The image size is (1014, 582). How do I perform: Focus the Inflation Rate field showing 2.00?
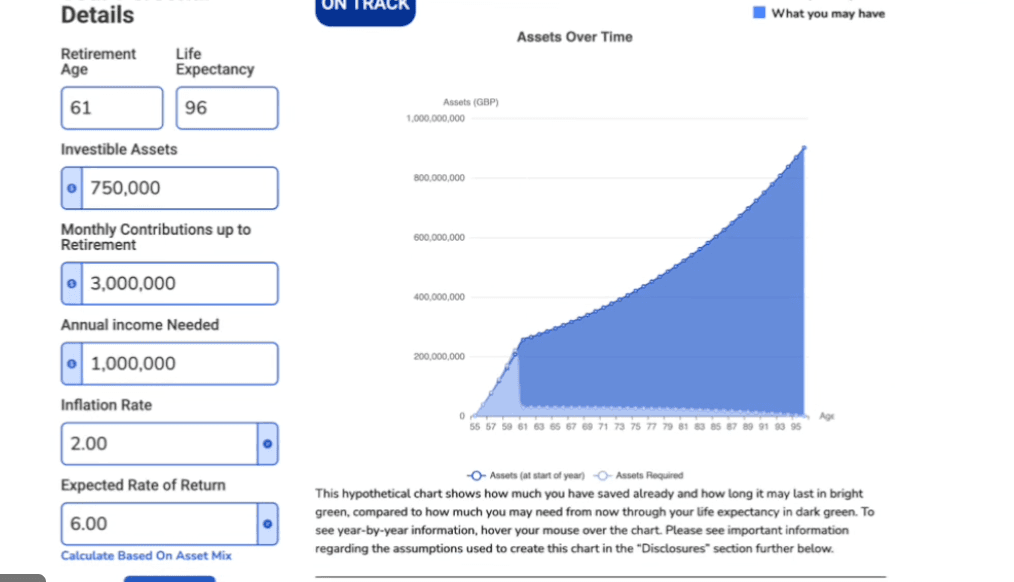158,444
